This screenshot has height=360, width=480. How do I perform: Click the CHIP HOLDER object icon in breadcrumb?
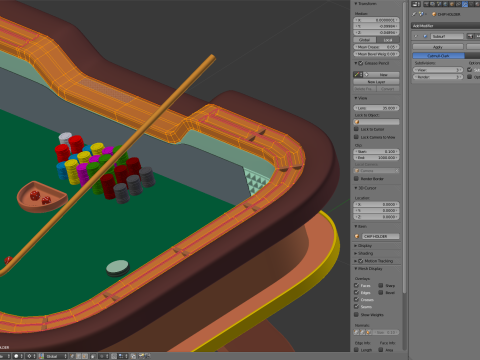[x=434, y=14]
